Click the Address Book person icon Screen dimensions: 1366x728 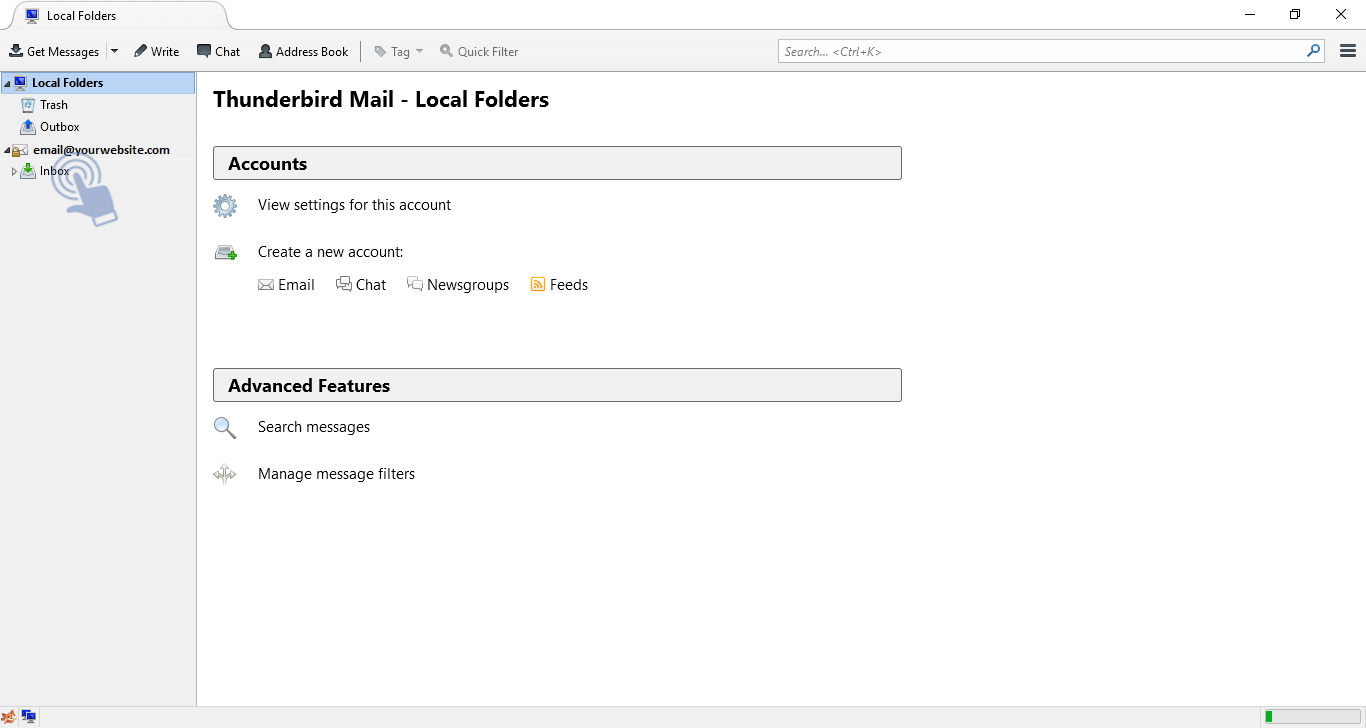pyautogui.click(x=265, y=51)
